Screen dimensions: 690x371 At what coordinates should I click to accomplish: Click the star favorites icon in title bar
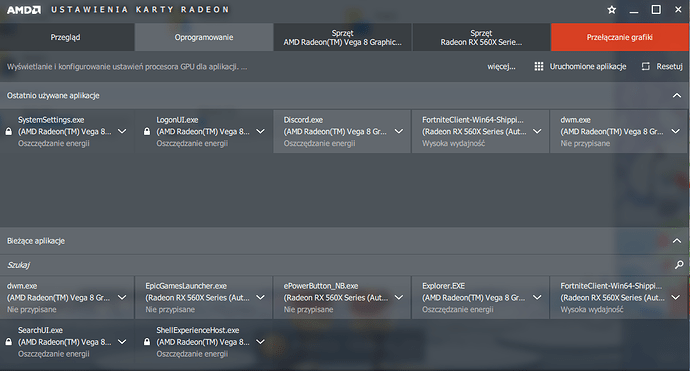612,10
